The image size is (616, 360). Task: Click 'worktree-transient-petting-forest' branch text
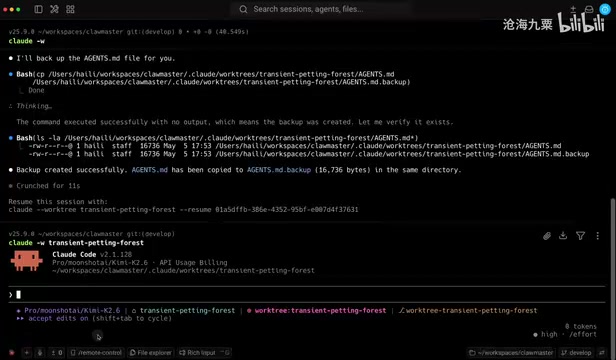(471, 310)
